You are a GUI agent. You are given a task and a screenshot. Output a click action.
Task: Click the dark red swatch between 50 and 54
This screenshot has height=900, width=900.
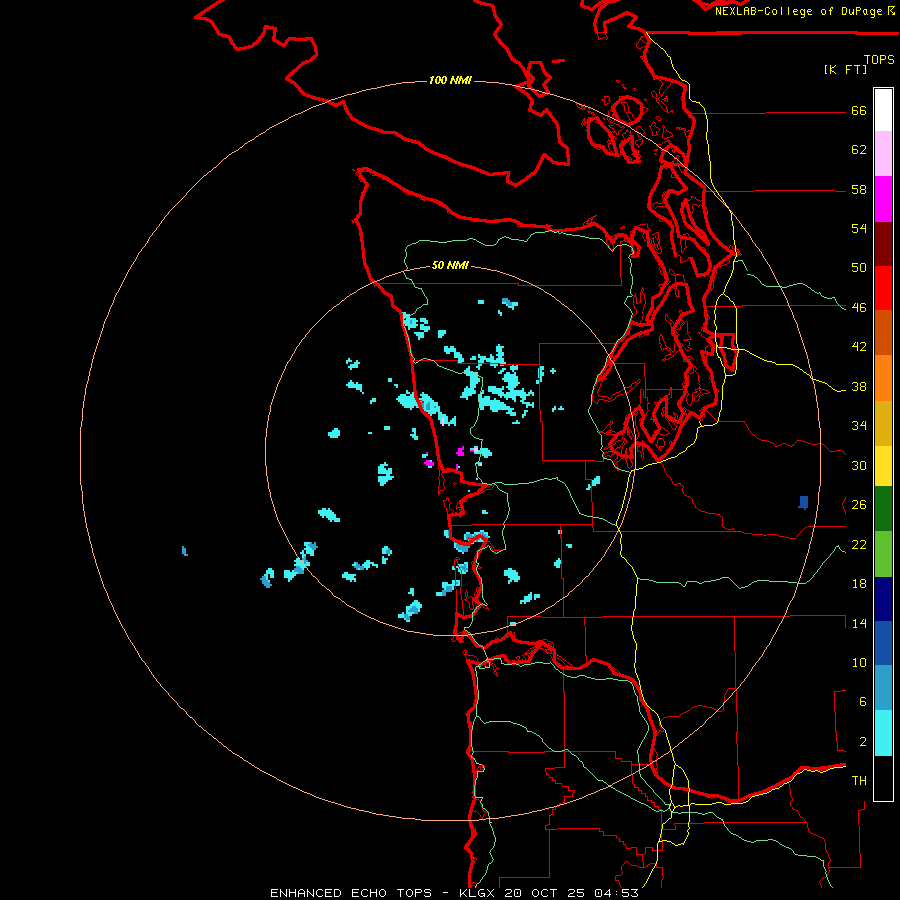[883, 244]
